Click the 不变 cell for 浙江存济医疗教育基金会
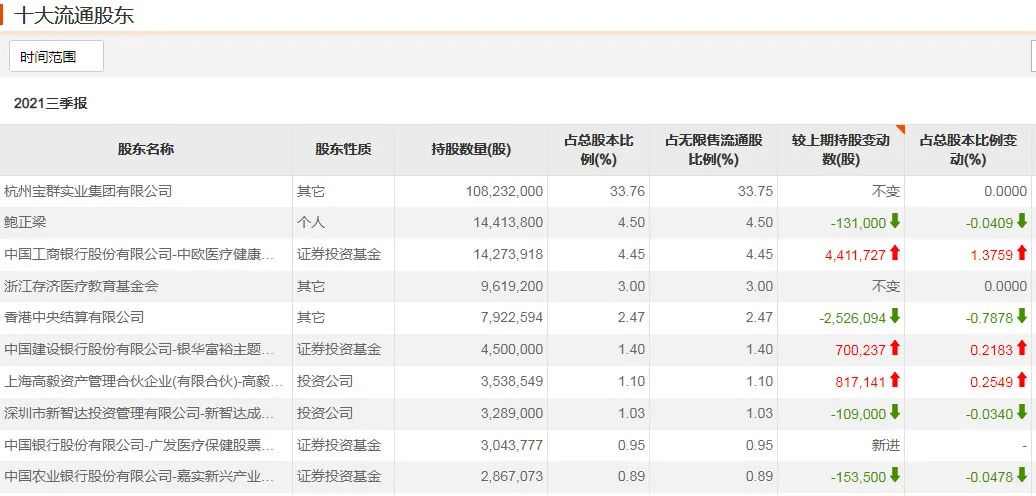The width and height of the screenshot is (1036, 496). point(885,286)
